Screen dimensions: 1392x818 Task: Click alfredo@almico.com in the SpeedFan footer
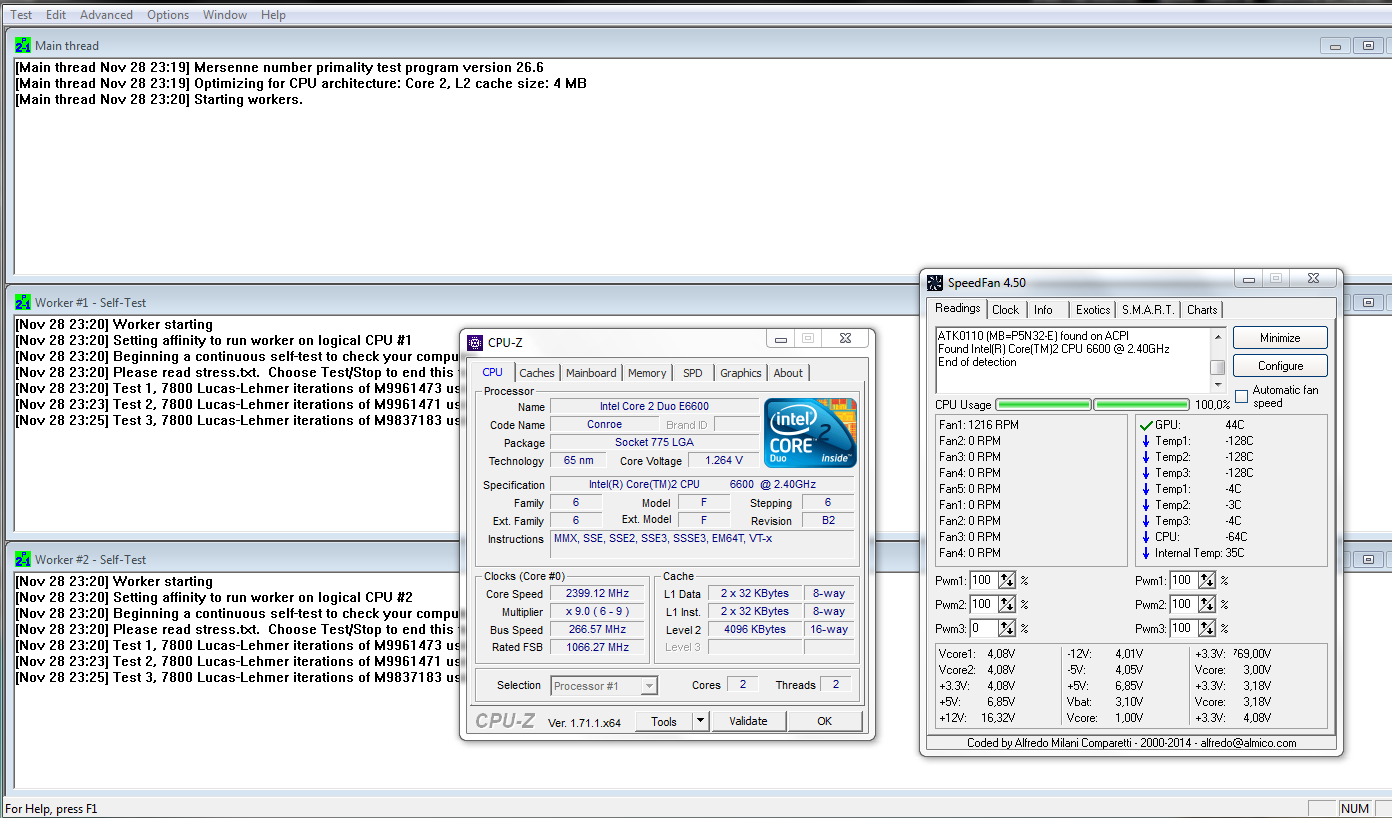pos(1248,743)
